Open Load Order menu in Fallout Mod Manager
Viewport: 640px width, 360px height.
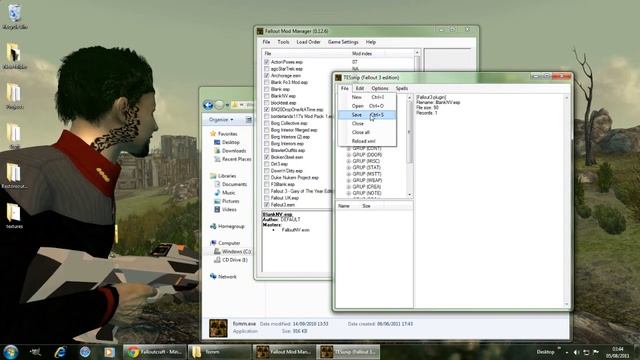click(x=308, y=42)
